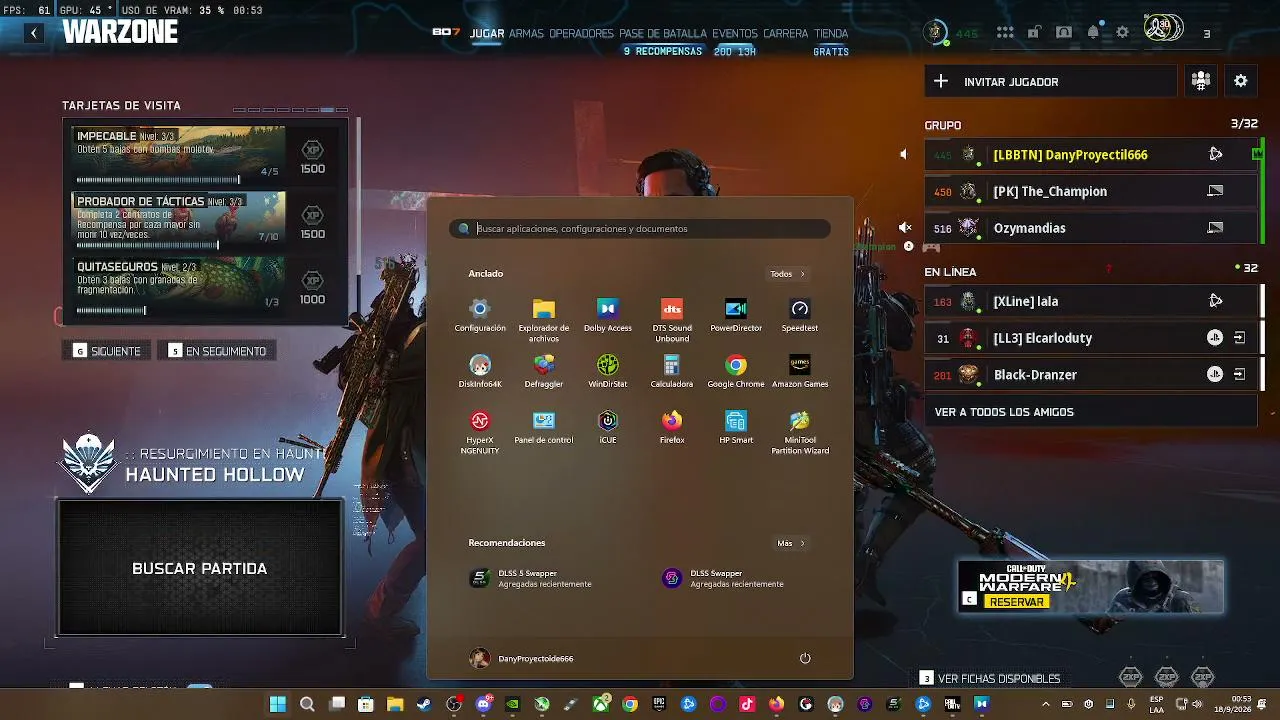Open the Operadores tab
Viewport: 1280px width, 720px height.
click(x=581, y=34)
